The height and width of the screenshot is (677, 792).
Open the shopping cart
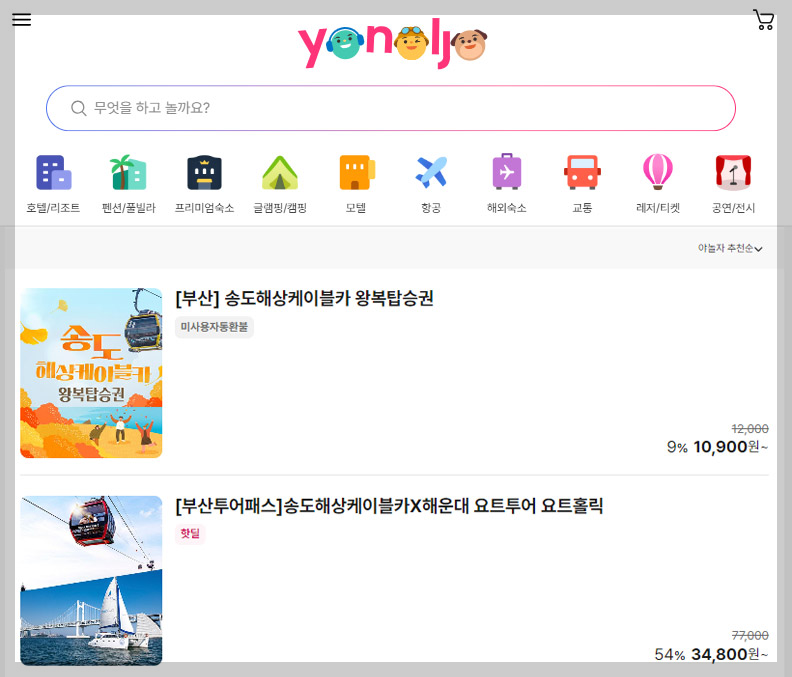(x=764, y=20)
